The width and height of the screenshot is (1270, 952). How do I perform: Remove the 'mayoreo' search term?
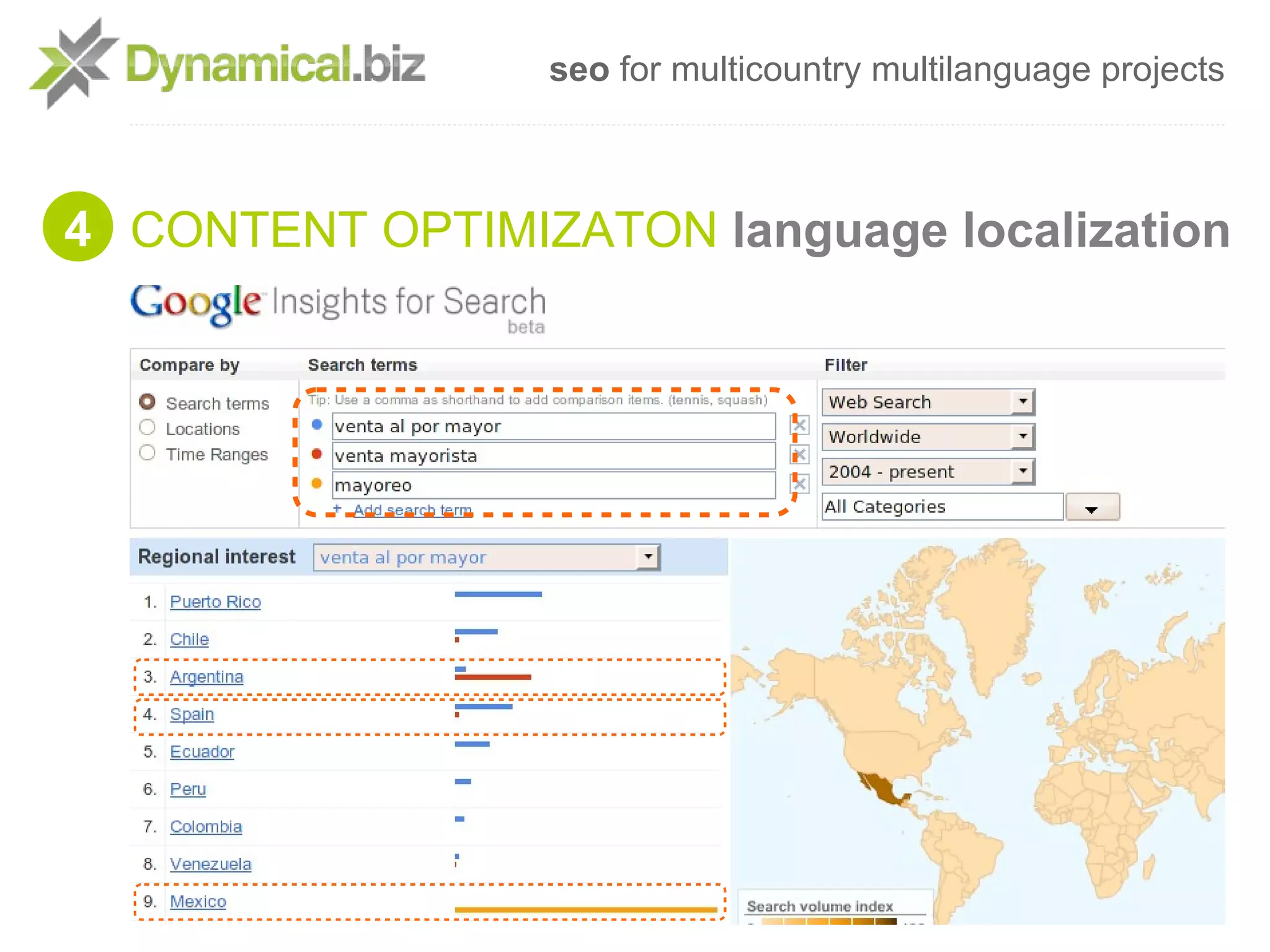(x=800, y=483)
